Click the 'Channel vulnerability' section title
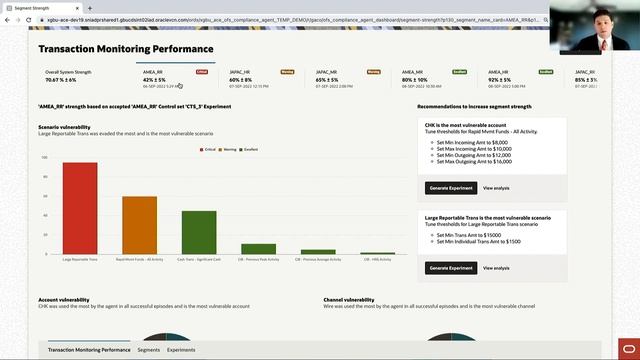 click(349, 300)
